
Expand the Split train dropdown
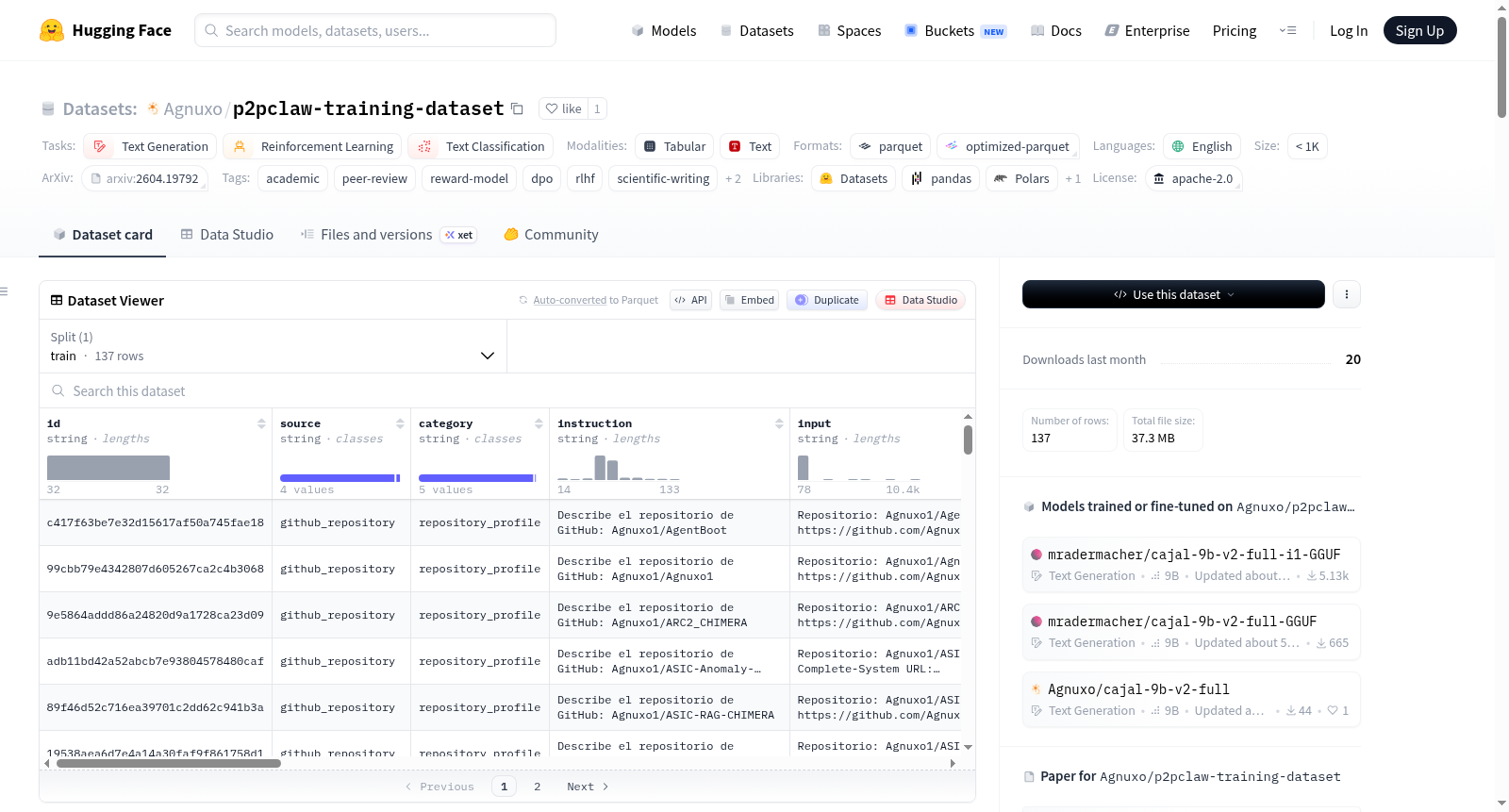tap(273, 346)
